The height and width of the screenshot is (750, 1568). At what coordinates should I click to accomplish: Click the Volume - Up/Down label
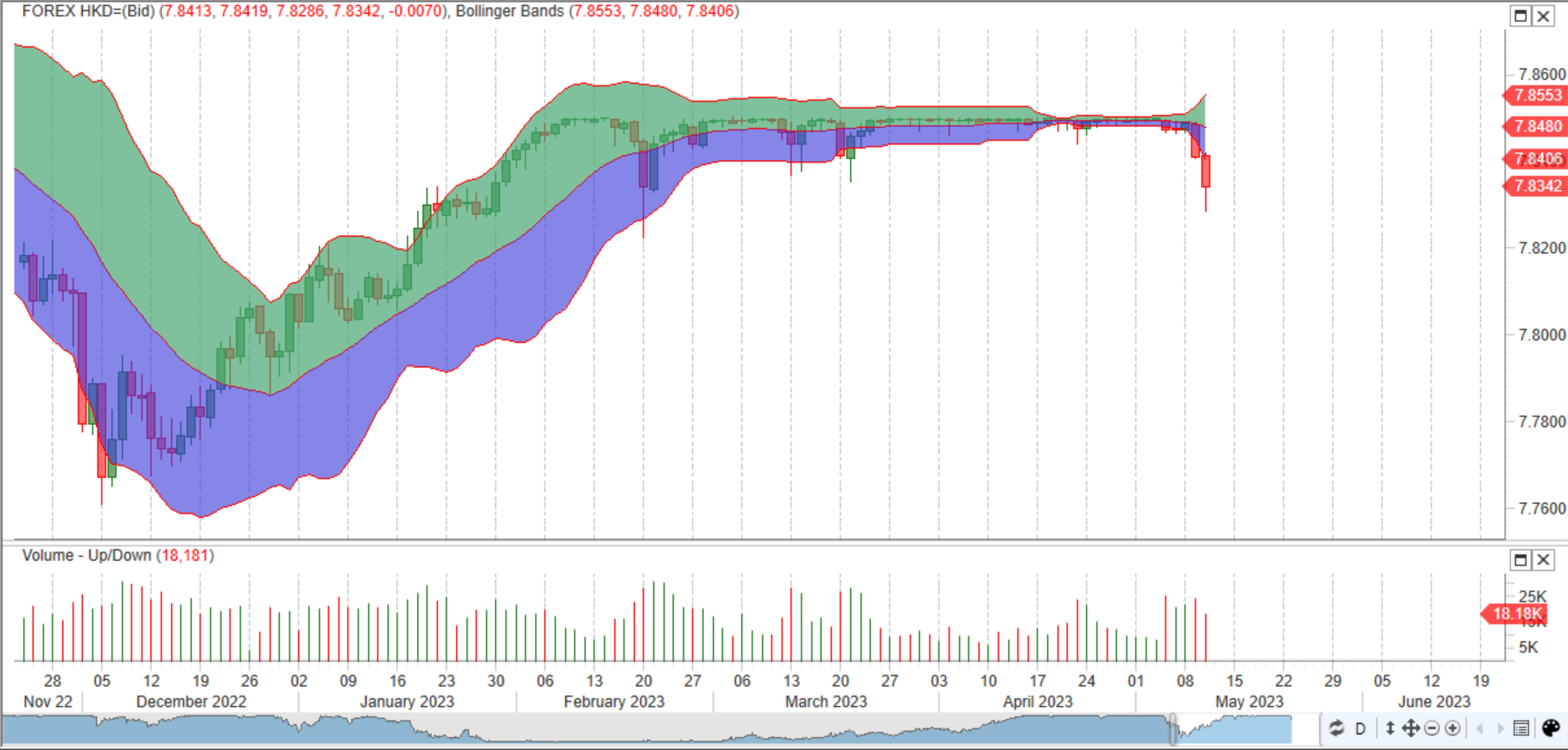86,556
